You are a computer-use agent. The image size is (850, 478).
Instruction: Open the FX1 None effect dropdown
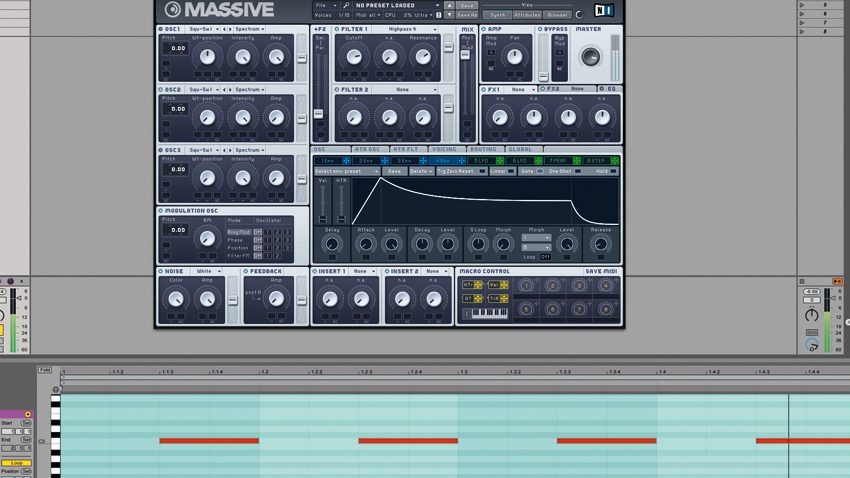[x=520, y=89]
